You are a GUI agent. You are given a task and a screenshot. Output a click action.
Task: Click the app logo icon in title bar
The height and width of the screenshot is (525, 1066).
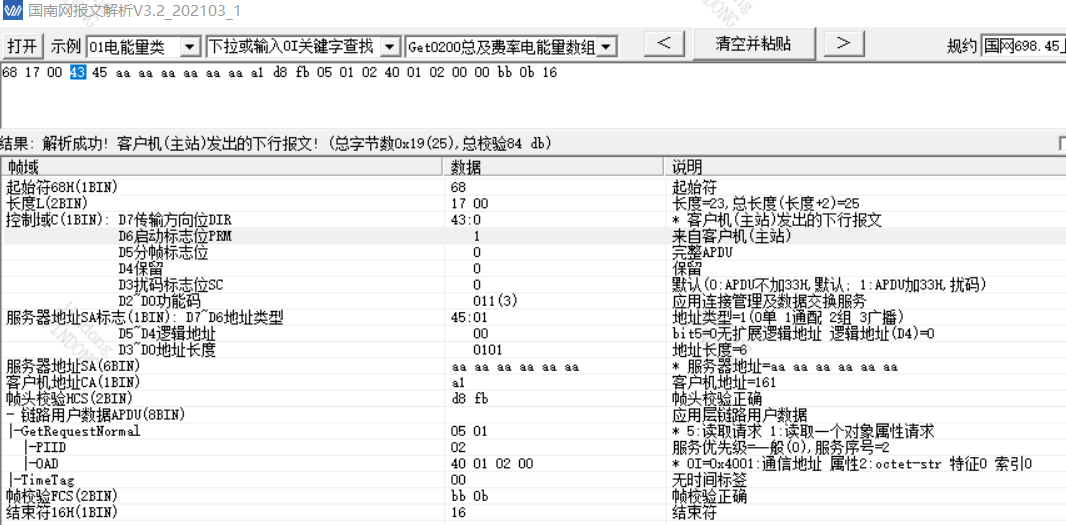tap(12, 12)
